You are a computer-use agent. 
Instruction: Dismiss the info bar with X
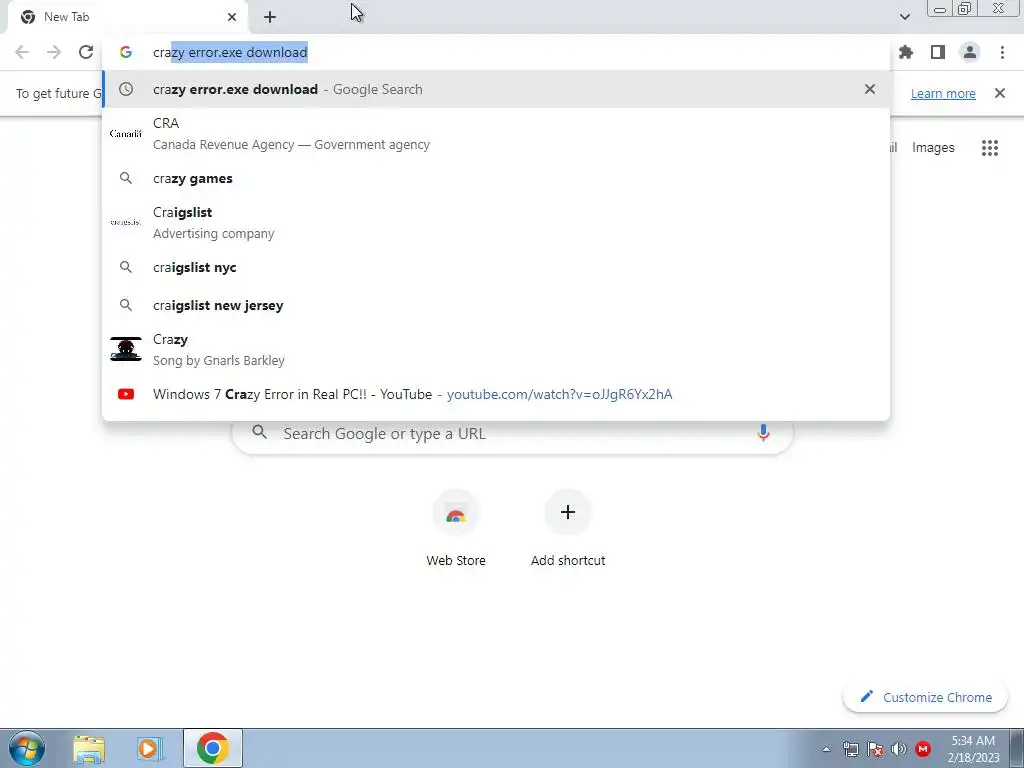tap(1000, 93)
